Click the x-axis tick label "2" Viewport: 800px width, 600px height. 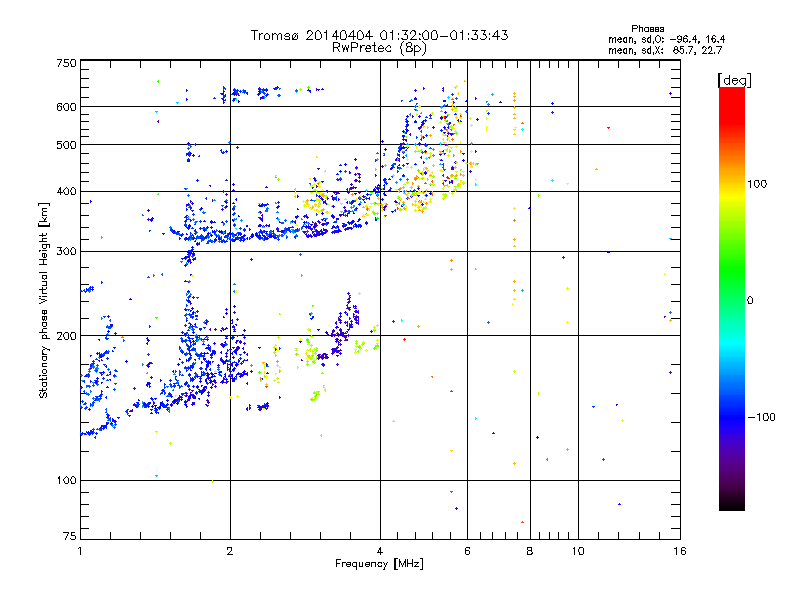230,551
